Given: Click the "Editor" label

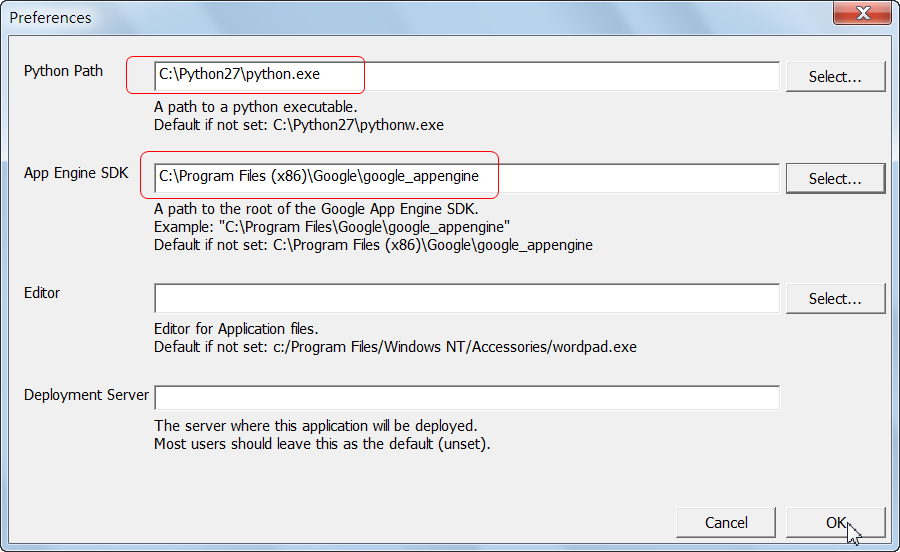Looking at the screenshot, I should [42, 293].
